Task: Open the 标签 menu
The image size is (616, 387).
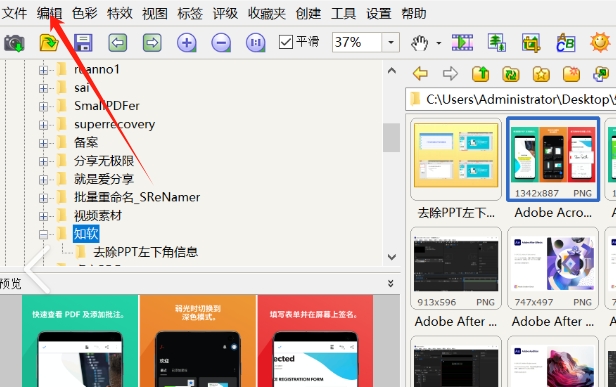Action: coord(190,13)
